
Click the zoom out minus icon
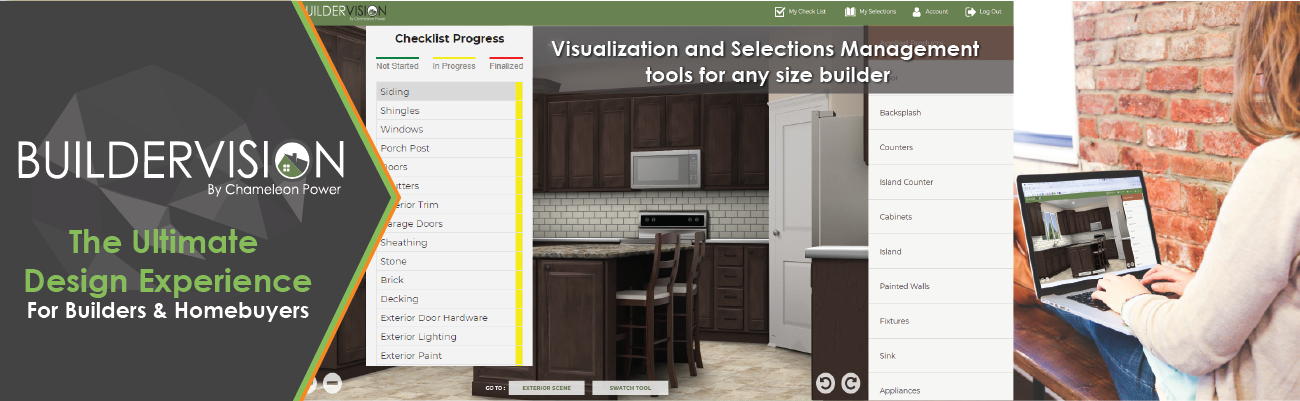332,383
